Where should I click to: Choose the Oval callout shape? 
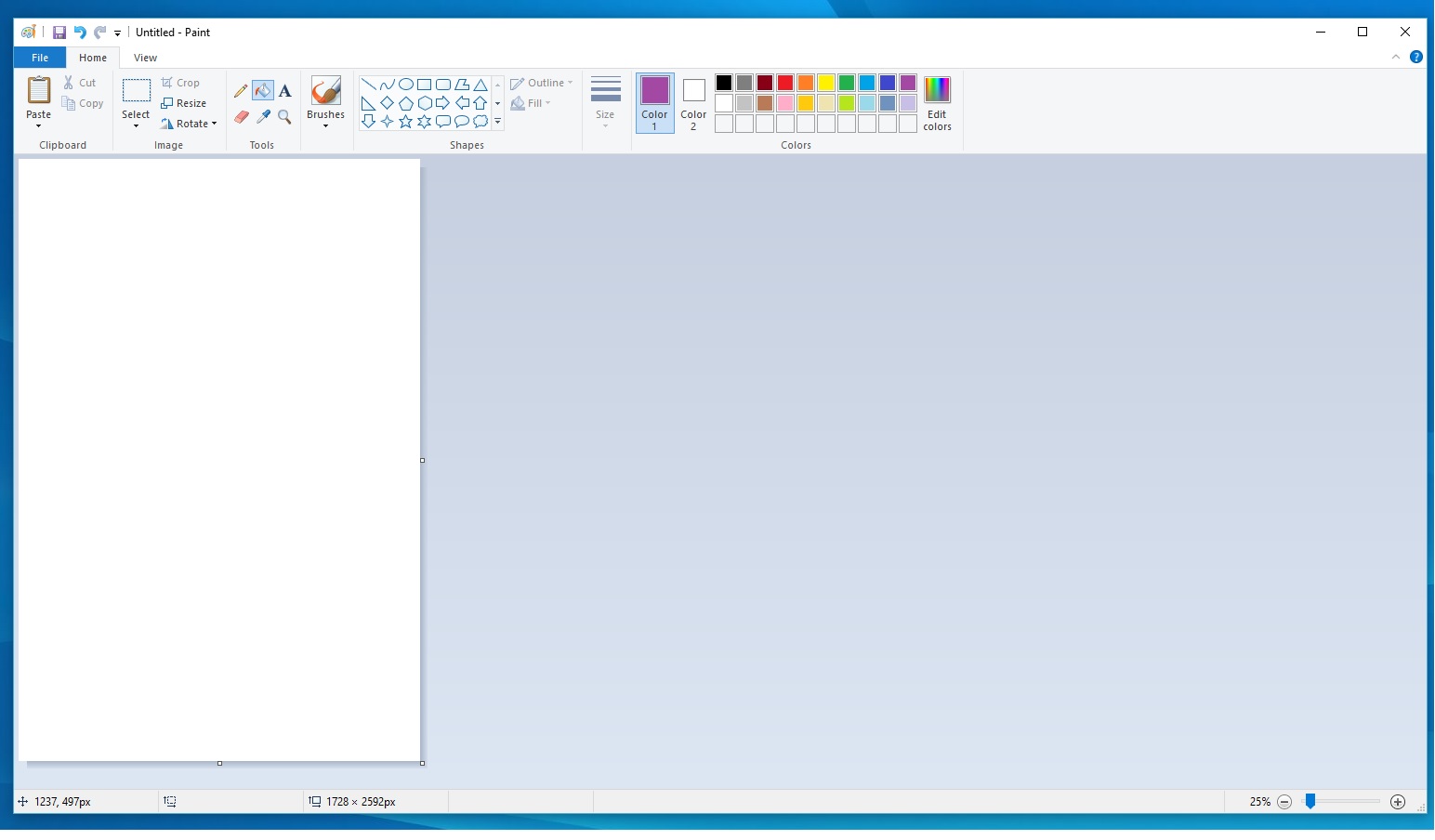click(x=462, y=122)
